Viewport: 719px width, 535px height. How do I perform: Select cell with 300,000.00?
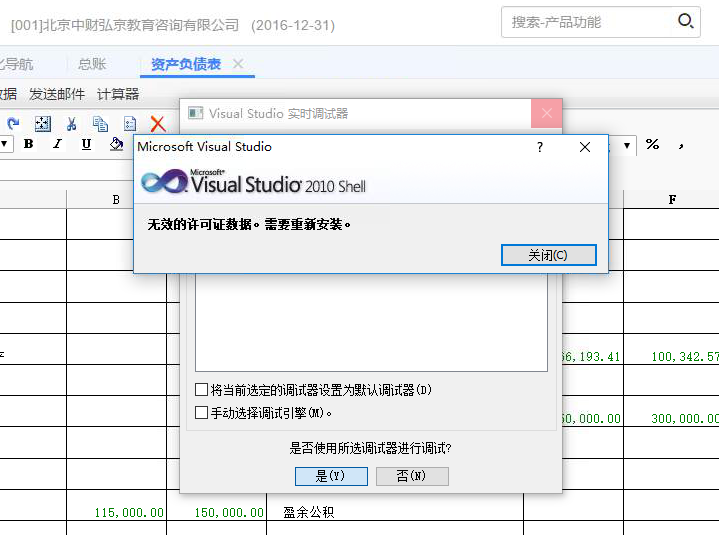[671, 411]
